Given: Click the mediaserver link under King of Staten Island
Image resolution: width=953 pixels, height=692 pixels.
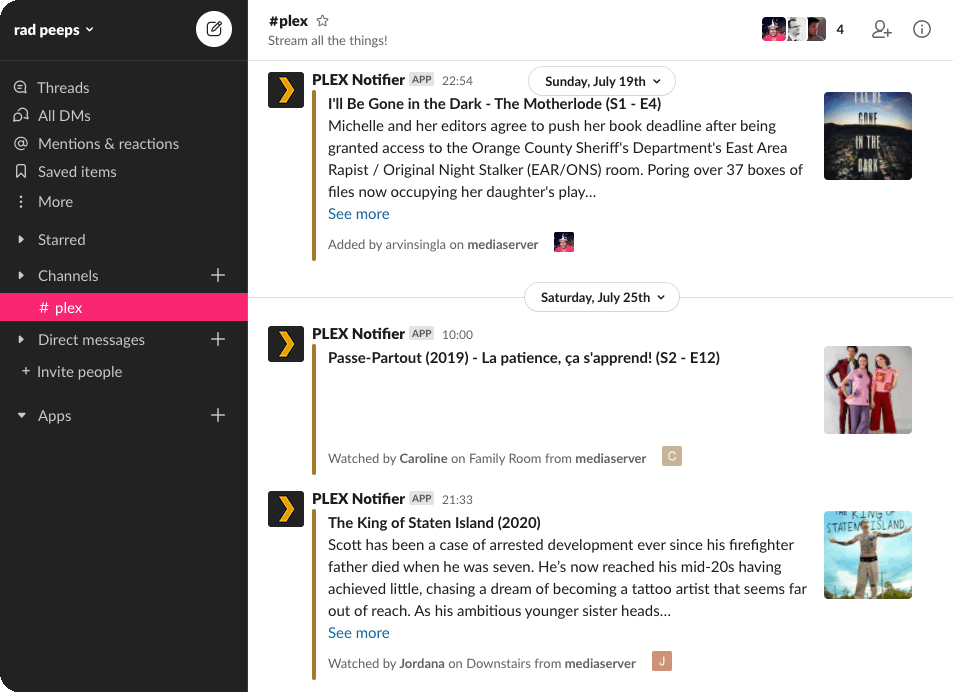Looking at the screenshot, I should pyautogui.click(x=600, y=662).
